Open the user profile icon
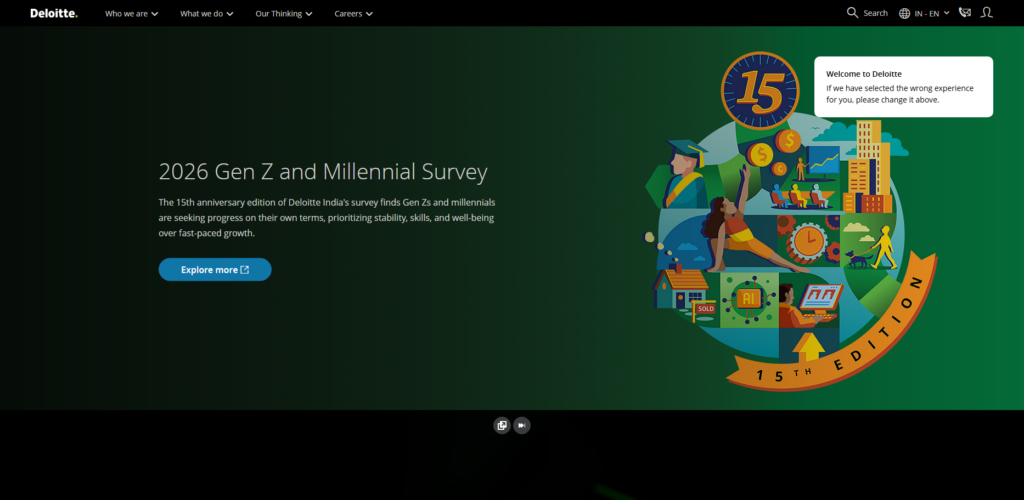Image resolution: width=1024 pixels, height=500 pixels. pyautogui.click(x=987, y=12)
